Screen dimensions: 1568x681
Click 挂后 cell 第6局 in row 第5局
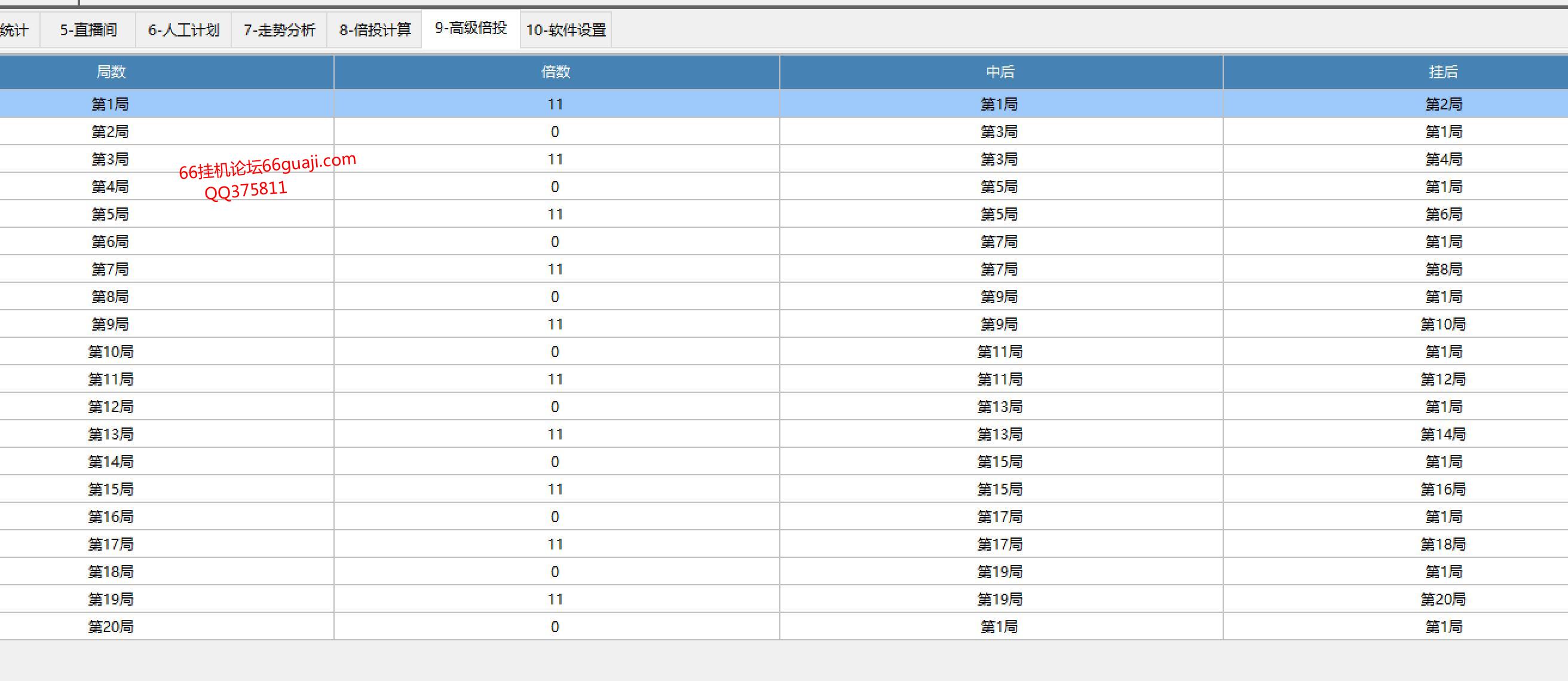coord(1396,214)
